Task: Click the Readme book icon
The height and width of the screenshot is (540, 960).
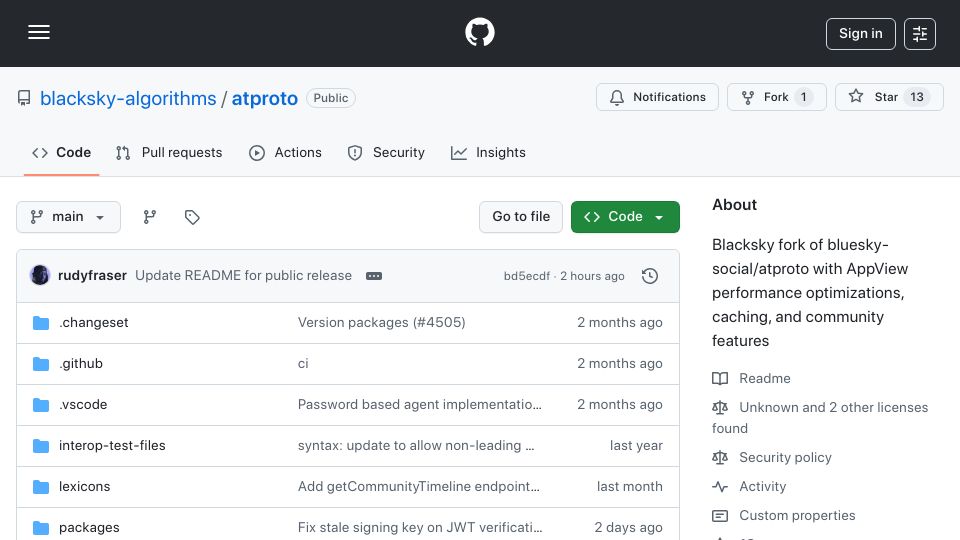Action: coord(720,378)
